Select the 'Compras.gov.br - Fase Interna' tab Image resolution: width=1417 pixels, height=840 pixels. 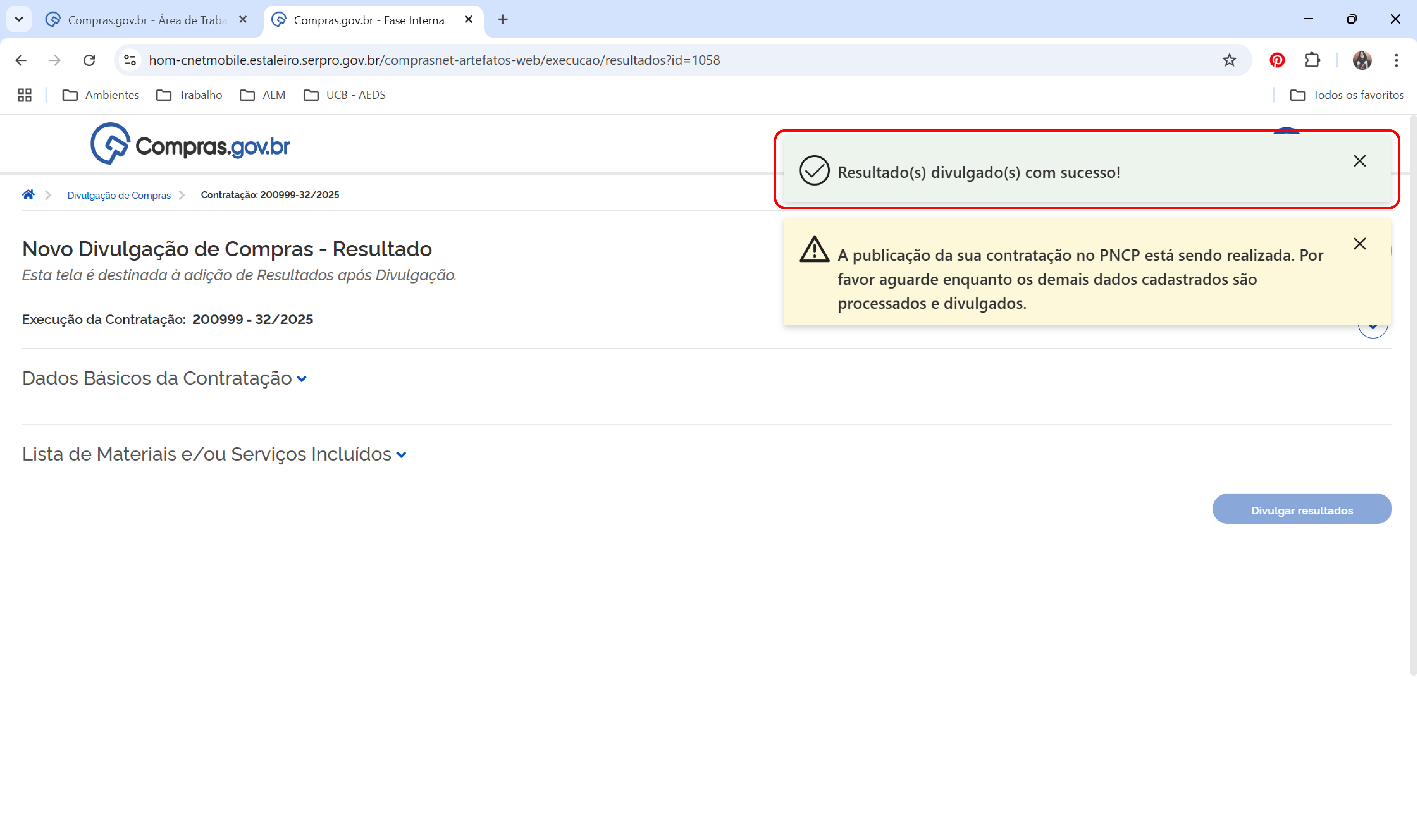pyautogui.click(x=374, y=20)
